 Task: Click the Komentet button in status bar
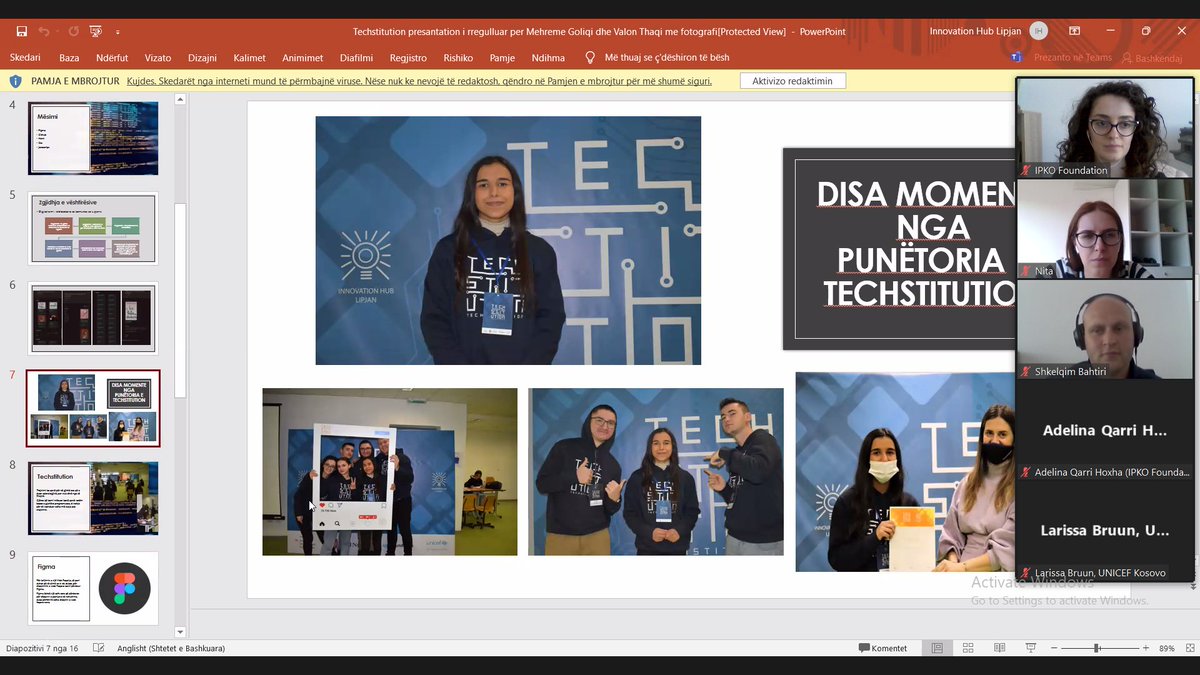(883, 648)
